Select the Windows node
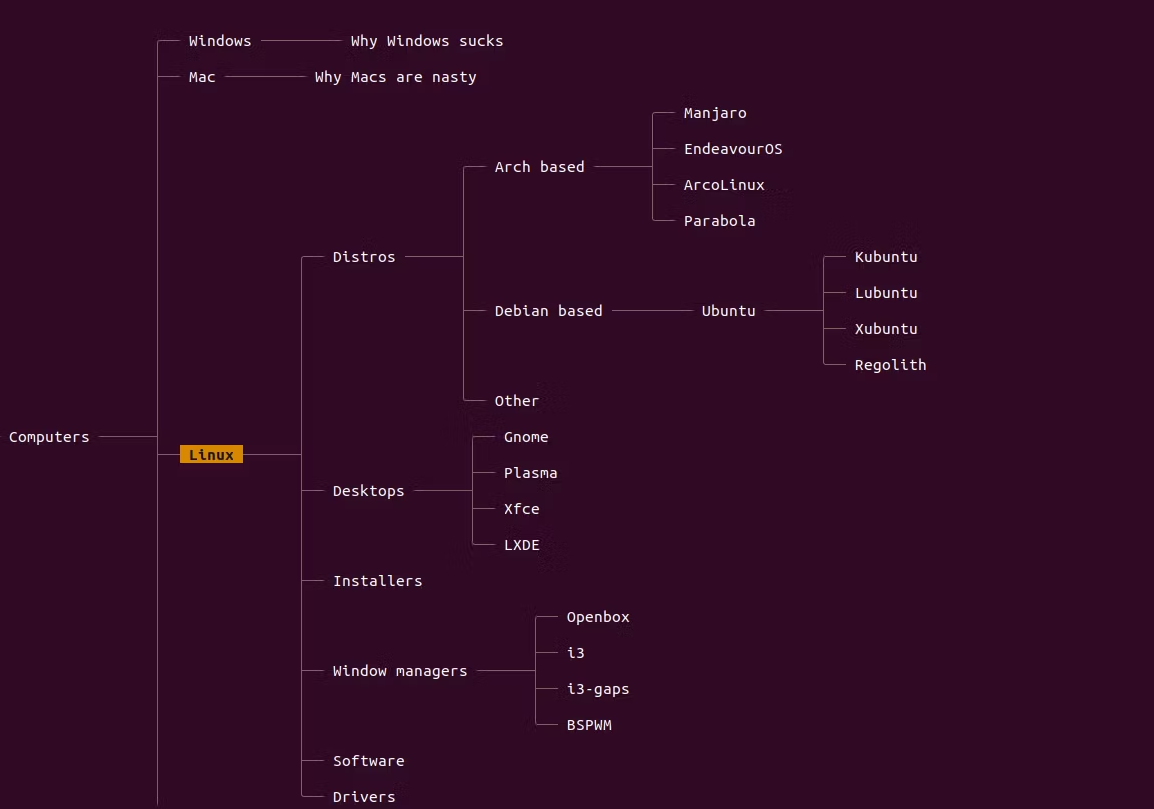 click(x=220, y=41)
